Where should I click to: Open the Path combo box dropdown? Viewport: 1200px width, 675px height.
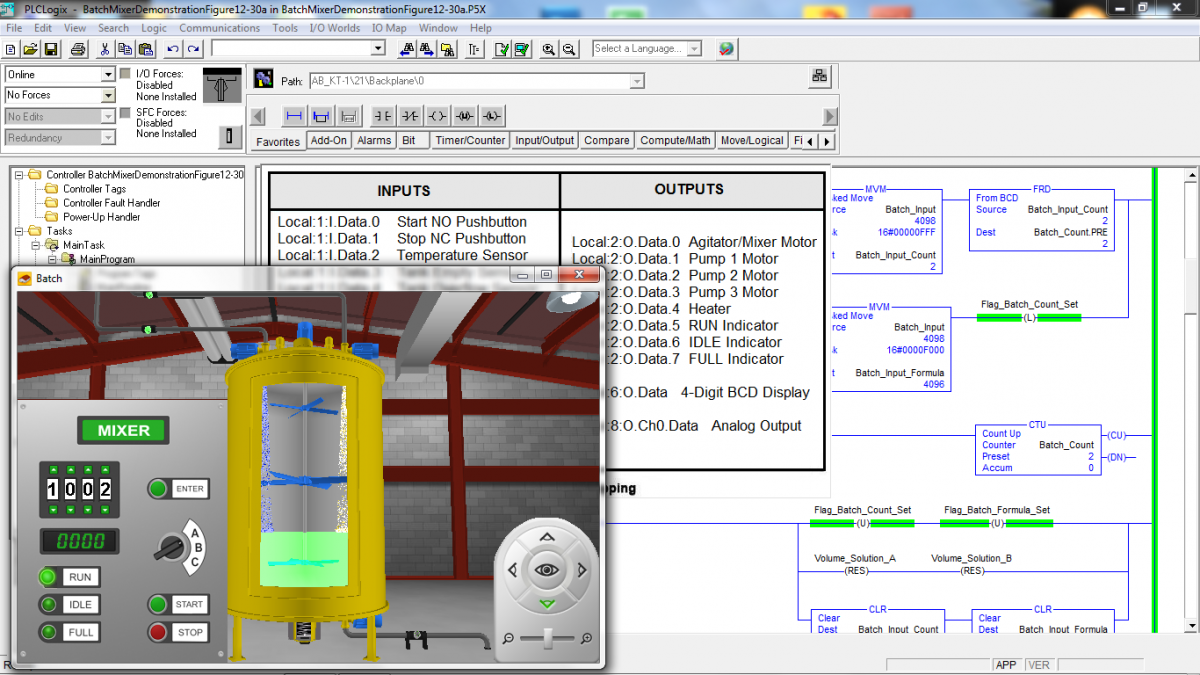(637, 81)
